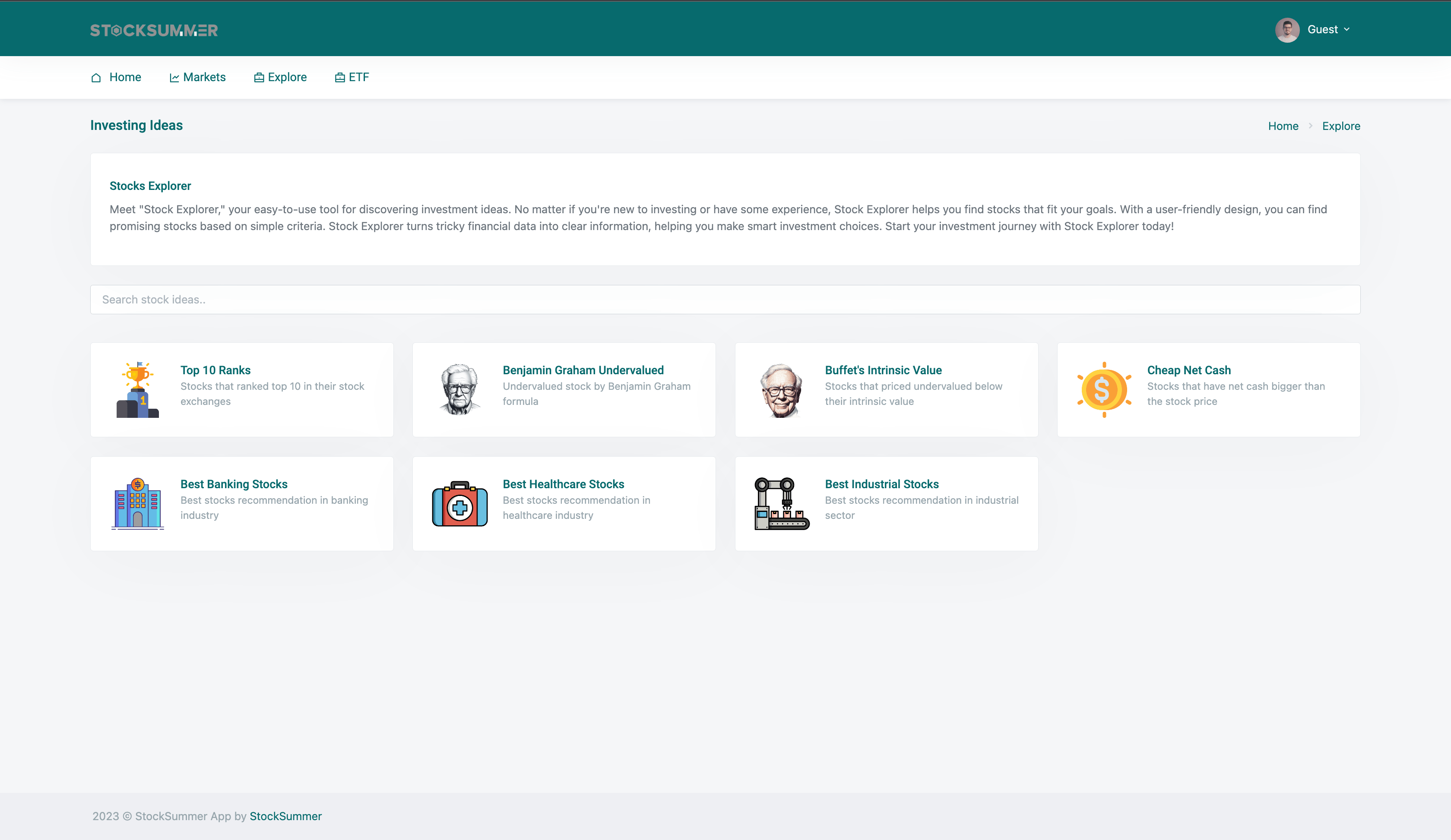Click Explore in the breadcrumb trail
Screen dimensions: 1451x840
pos(1341,126)
